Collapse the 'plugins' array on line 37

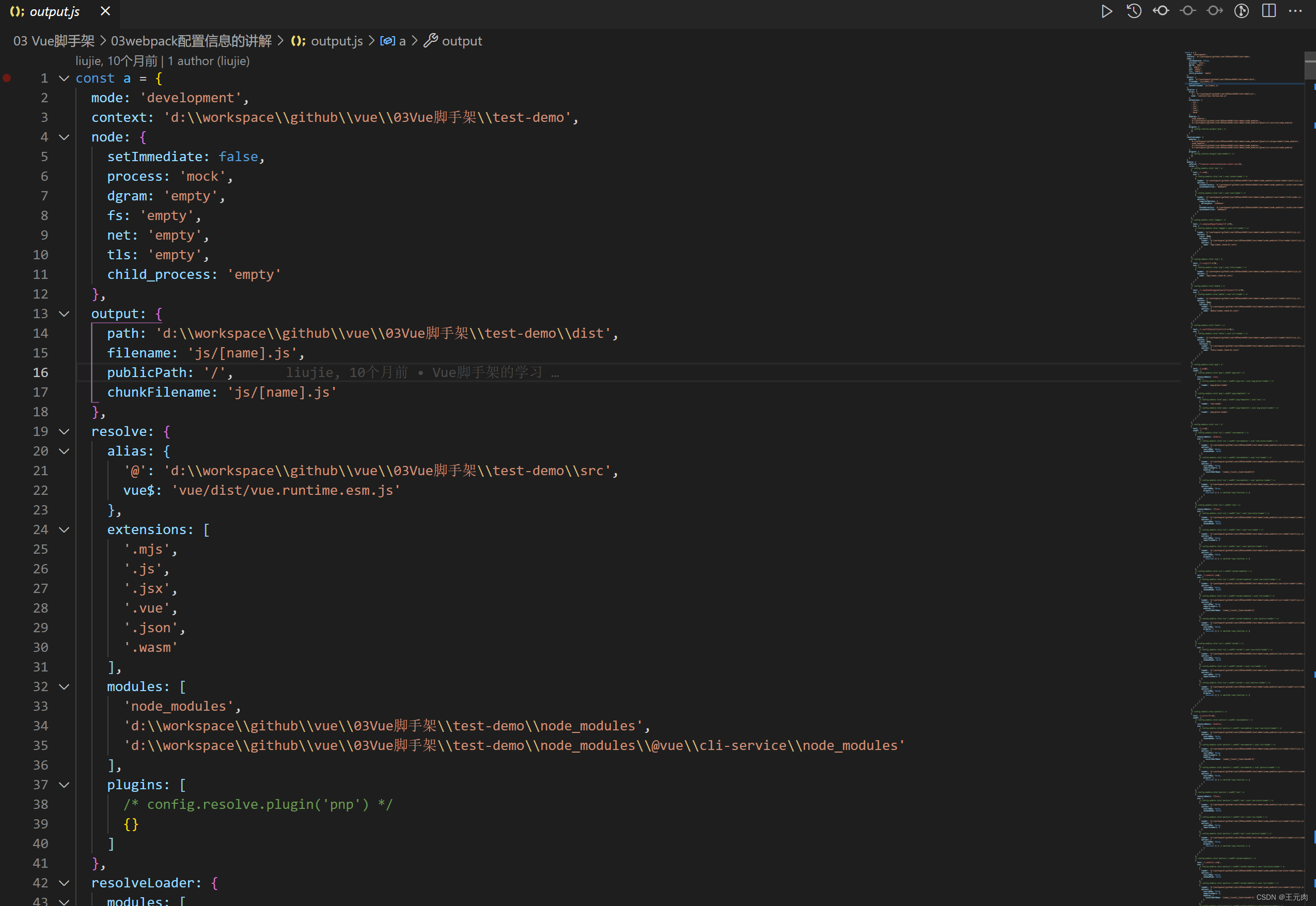pyautogui.click(x=64, y=785)
